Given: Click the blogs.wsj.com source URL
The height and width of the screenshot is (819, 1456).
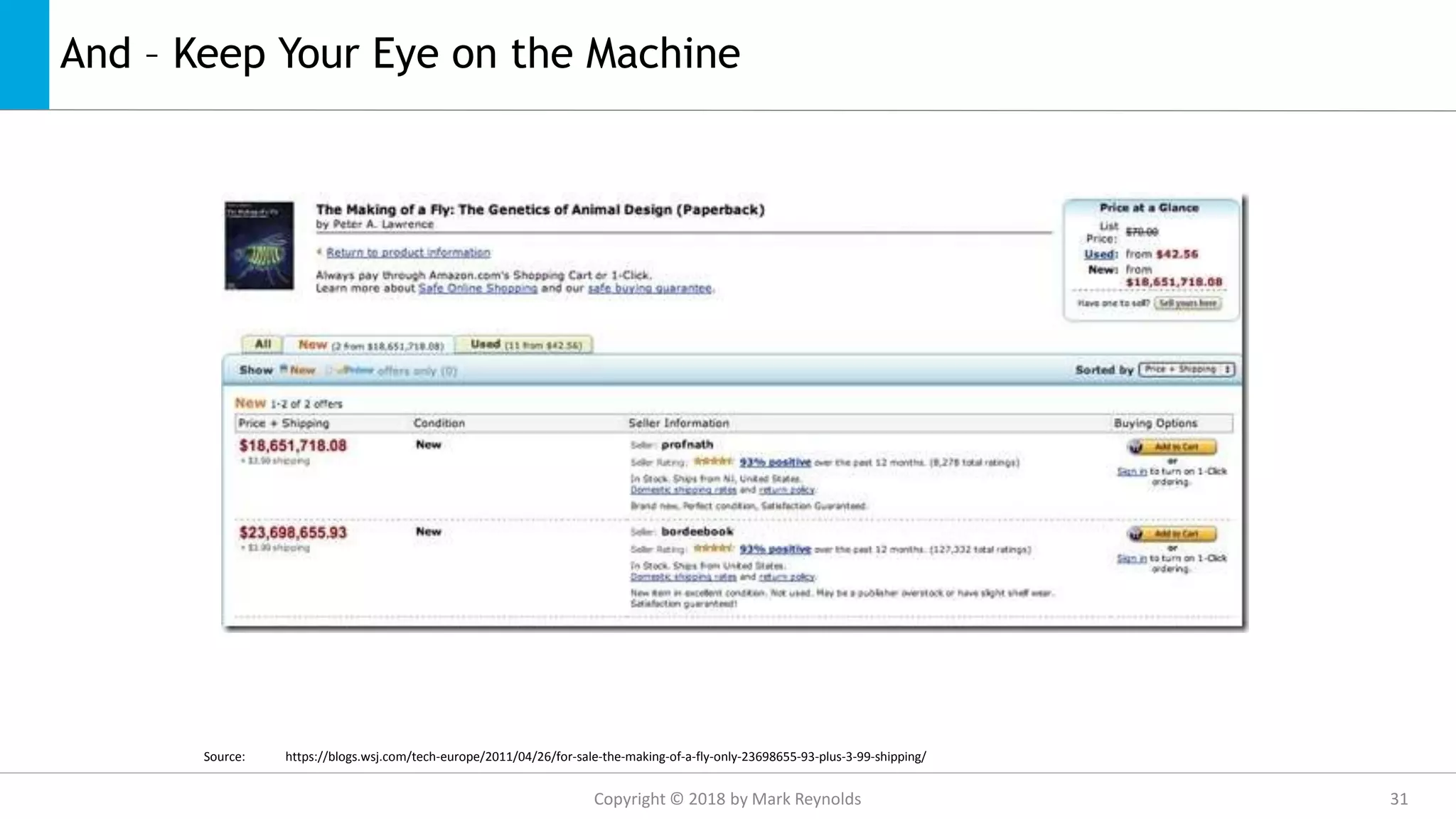Looking at the screenshot, I should (606, 756).
